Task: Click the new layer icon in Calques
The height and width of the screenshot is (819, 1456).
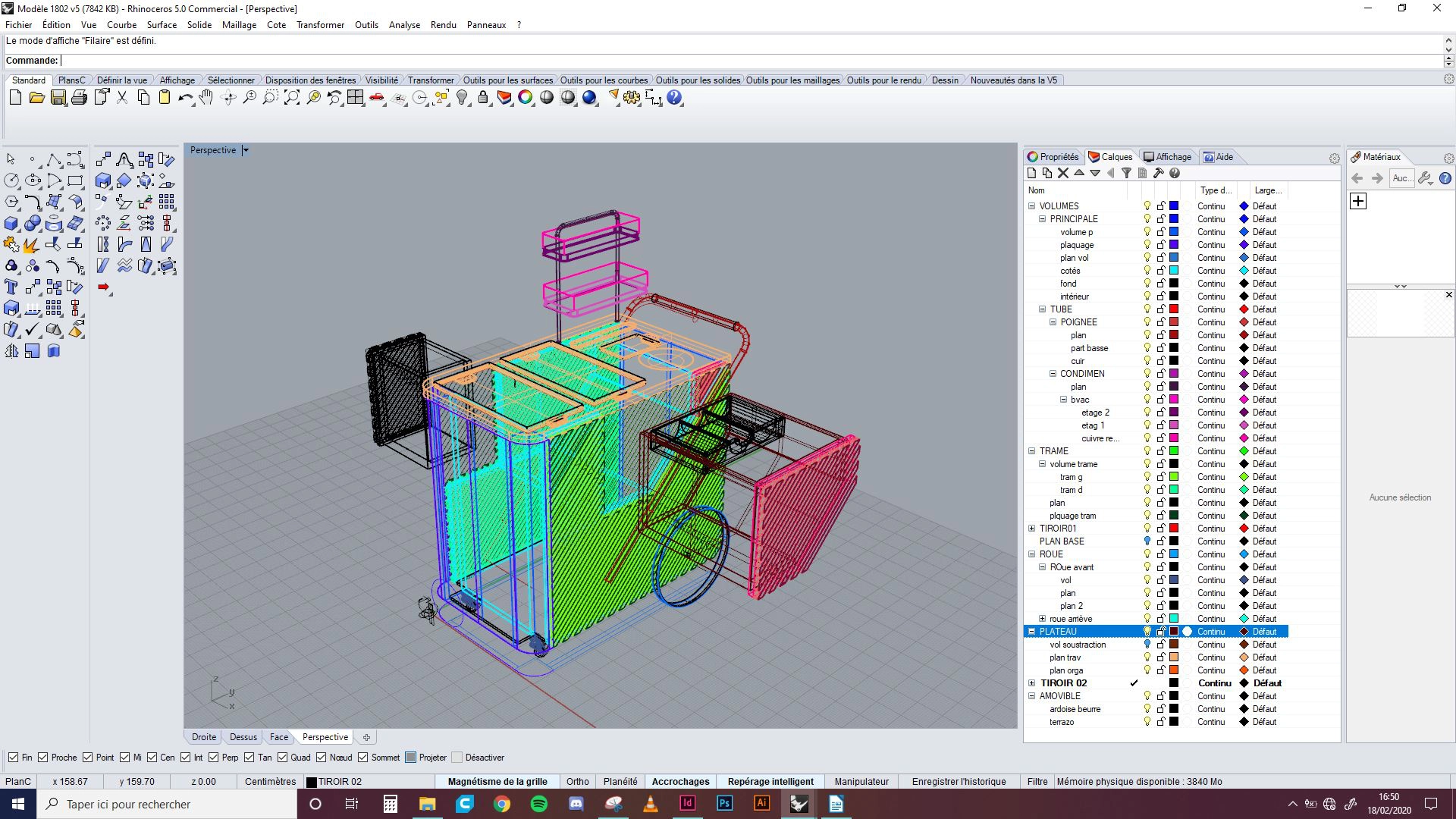Action: point(1031,173)
